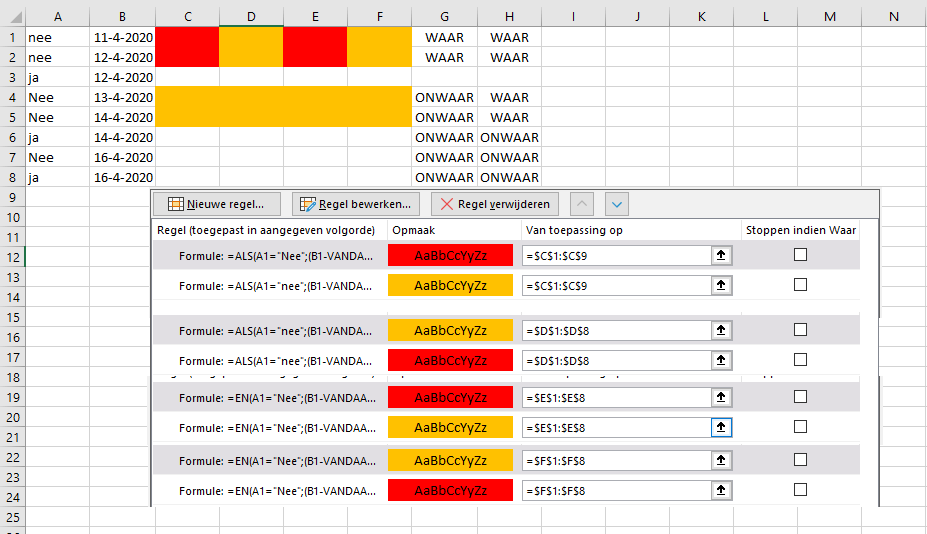Viewport: 927px width, 534px height.
Task: Tick Stoppen indien Waar for orange $D$1:$D$8 rule
Action: click(800, 330)
